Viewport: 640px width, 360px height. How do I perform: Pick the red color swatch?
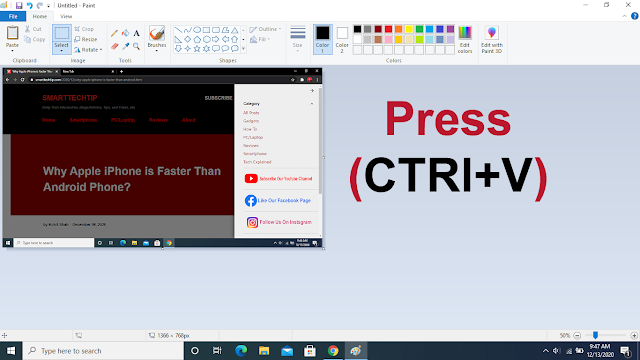click(x=388, y=29)
